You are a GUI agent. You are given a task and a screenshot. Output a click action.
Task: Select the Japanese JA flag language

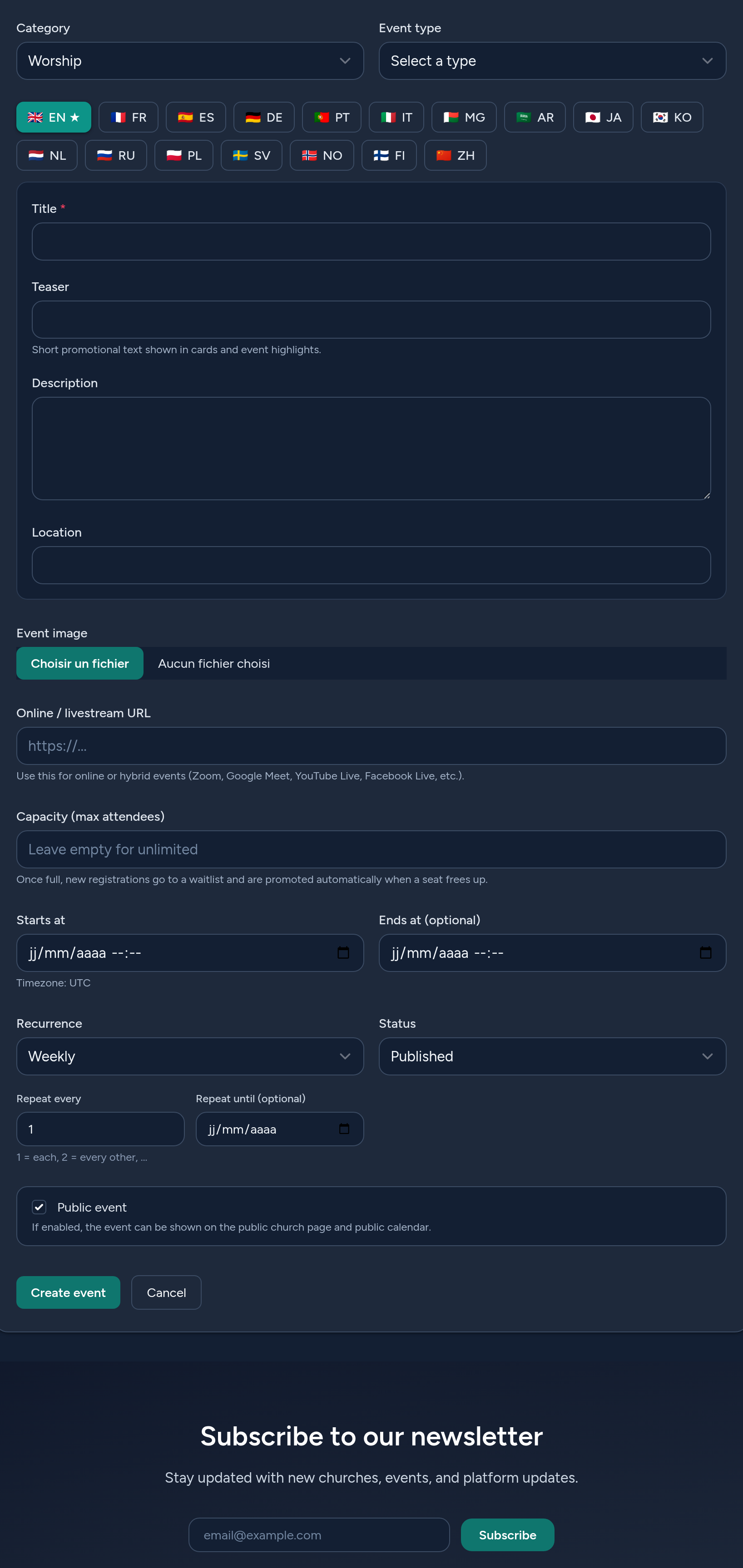[603, 117]
